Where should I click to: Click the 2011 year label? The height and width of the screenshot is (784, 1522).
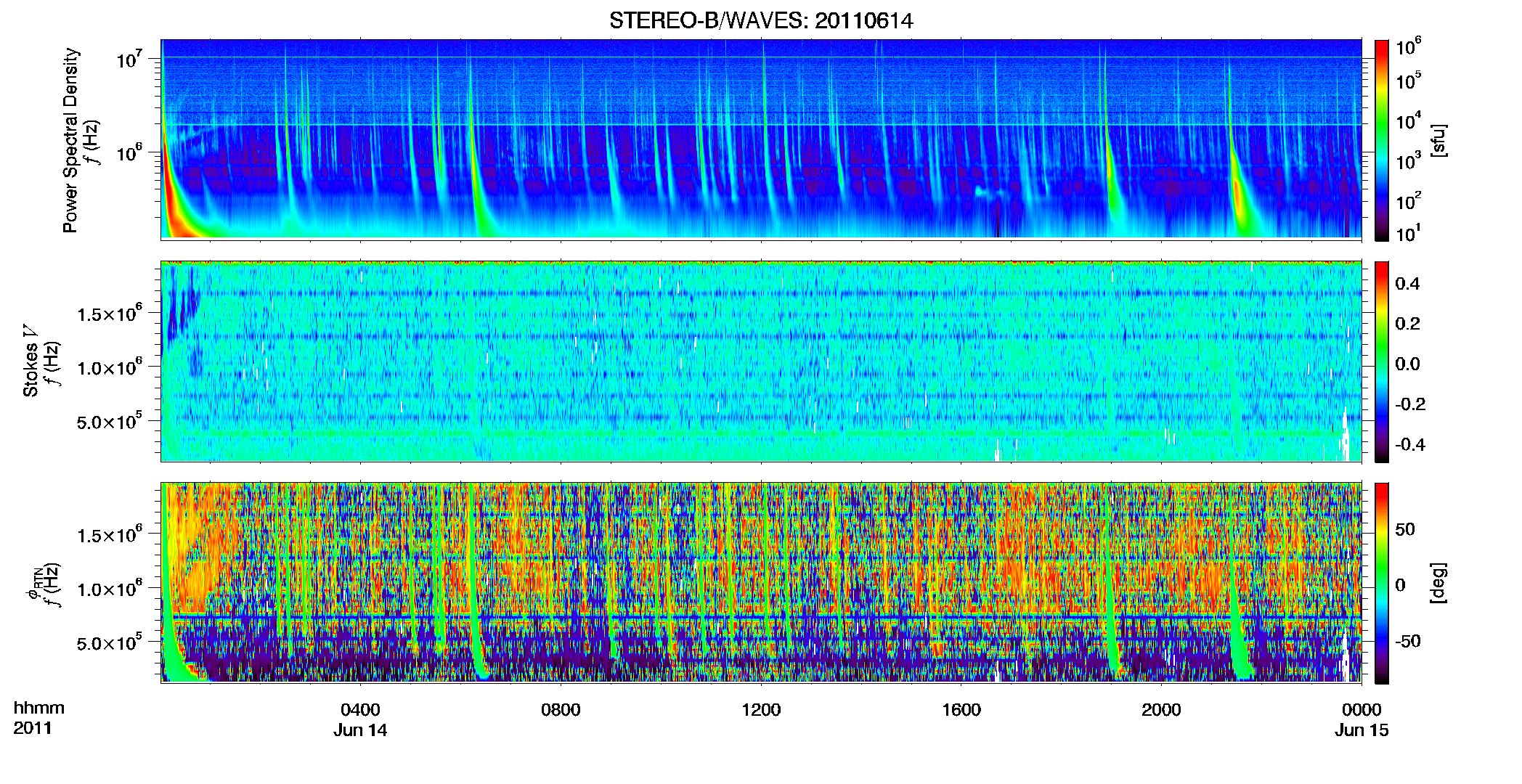coord(33,728)
